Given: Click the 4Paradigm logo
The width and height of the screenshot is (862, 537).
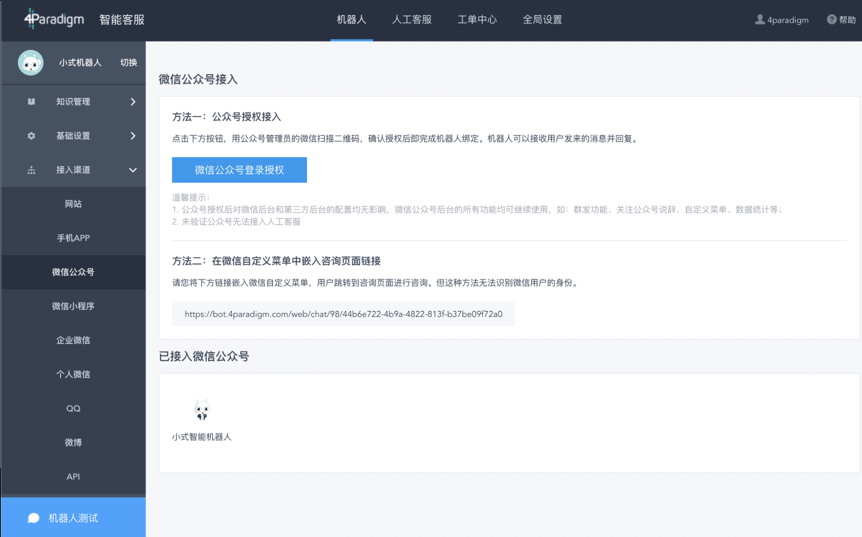Looking at the screenshot, I should point(54,19).
